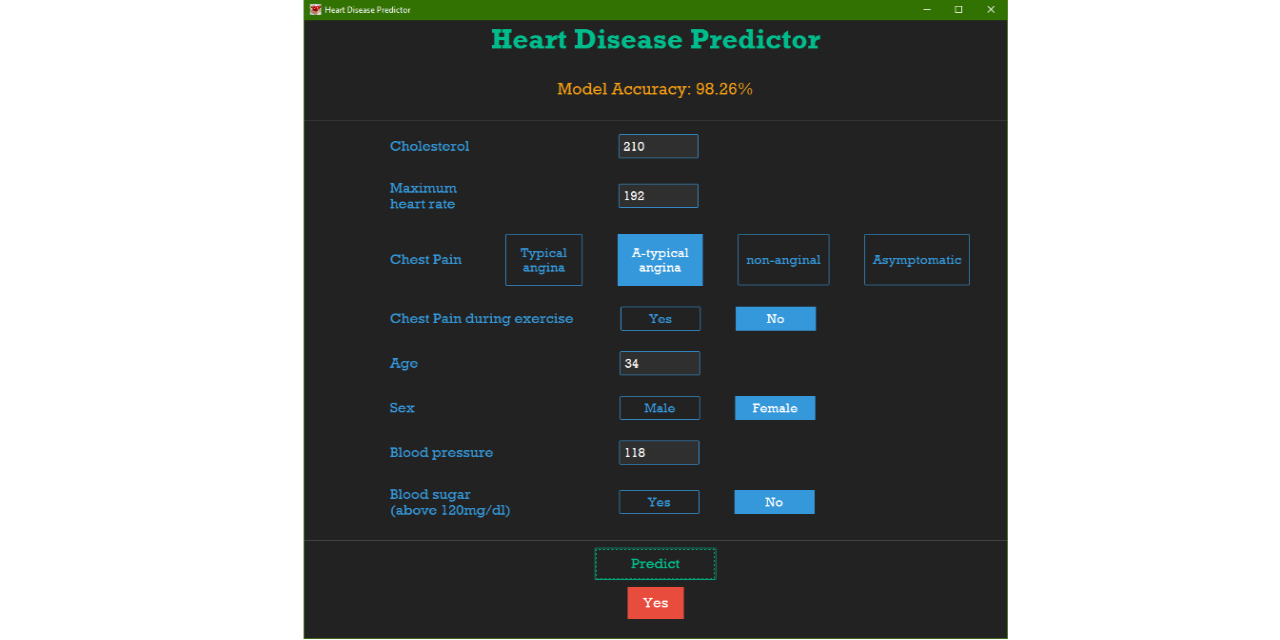This screenshot has width=1280, height=640.
Task: Select Asymptomatic chest pain type
Action: (916, 259)
